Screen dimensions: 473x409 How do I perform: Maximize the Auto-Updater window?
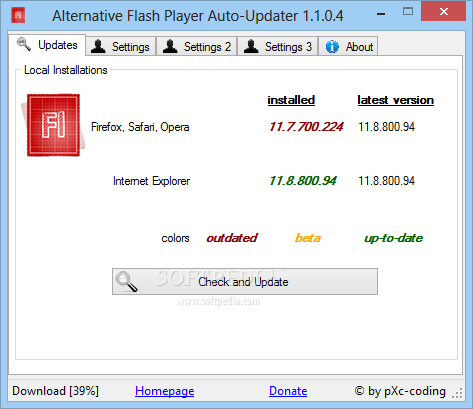pyautogui.click(x=408, y=12)
